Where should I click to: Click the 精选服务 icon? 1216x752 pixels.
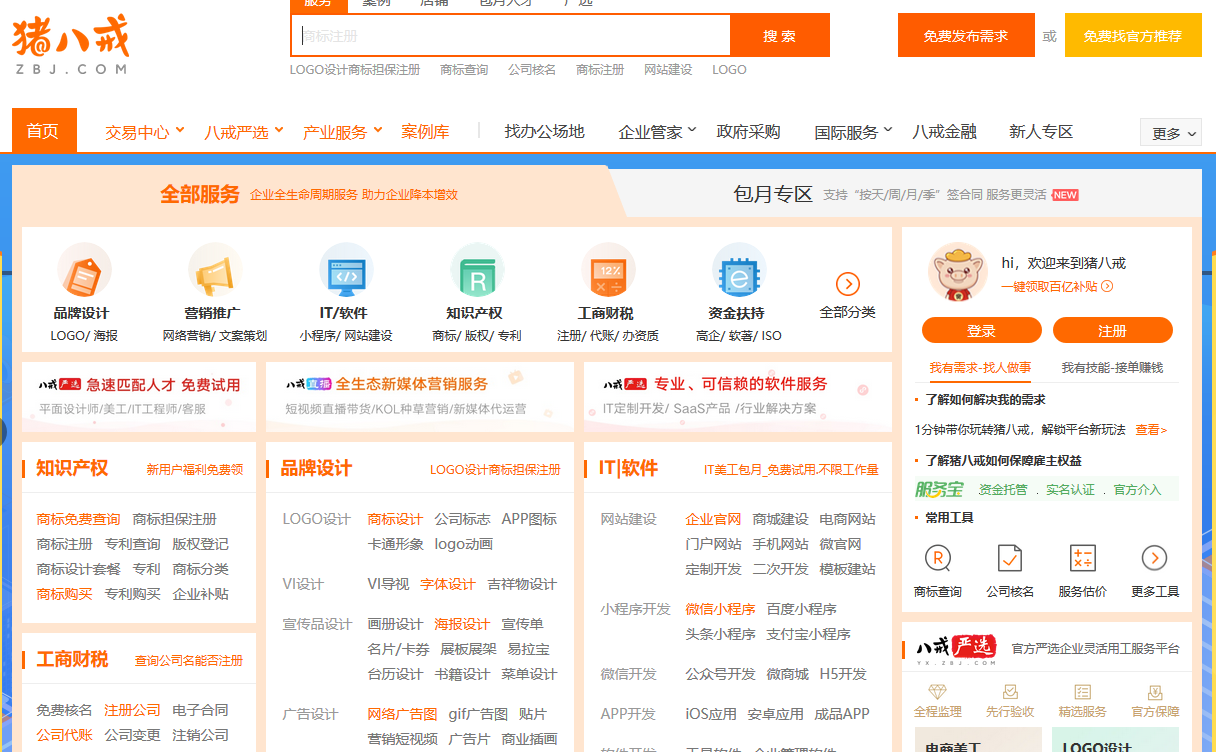click(x=1082, y=692)
